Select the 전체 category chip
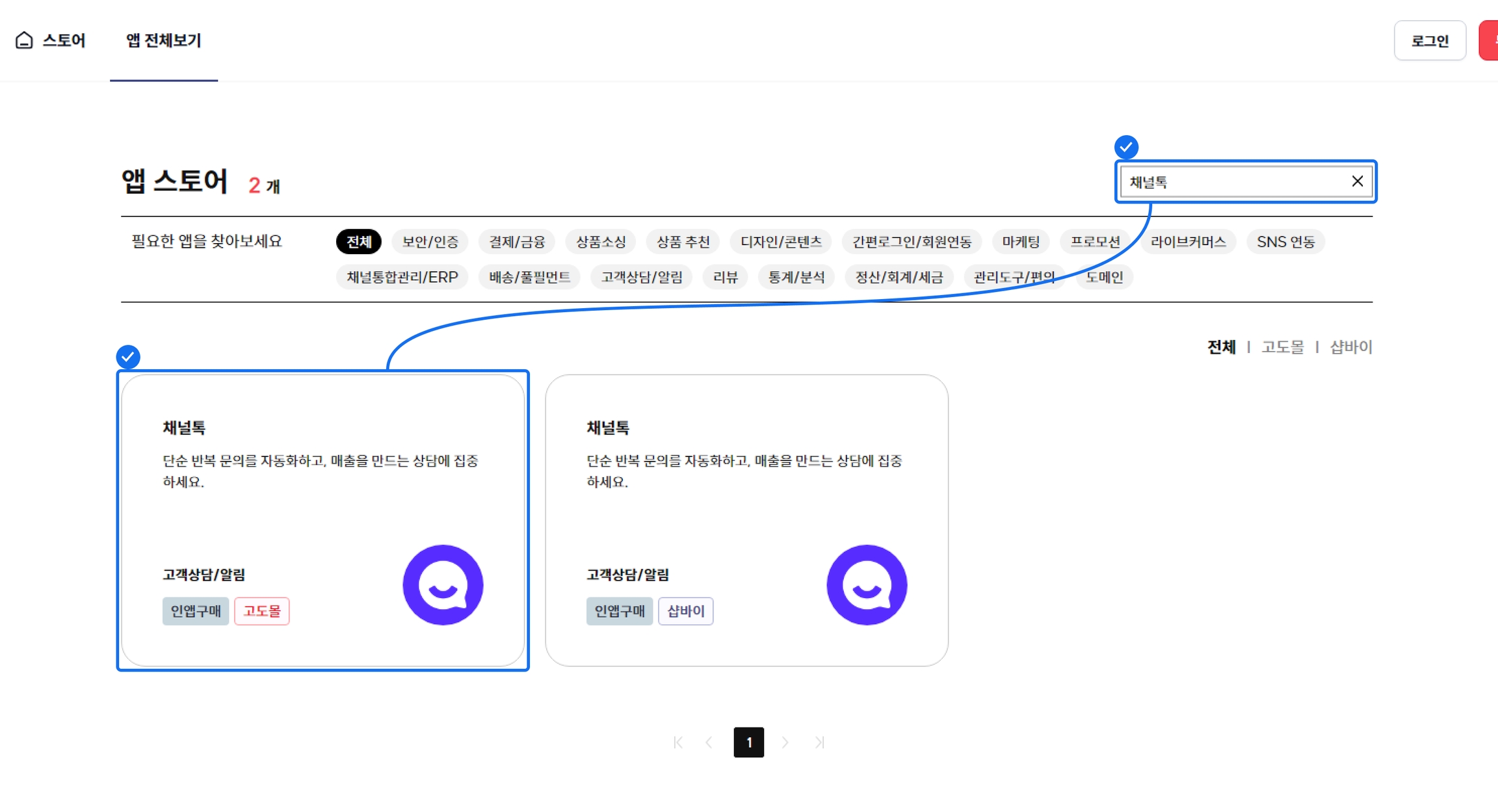 pos(358,242)
